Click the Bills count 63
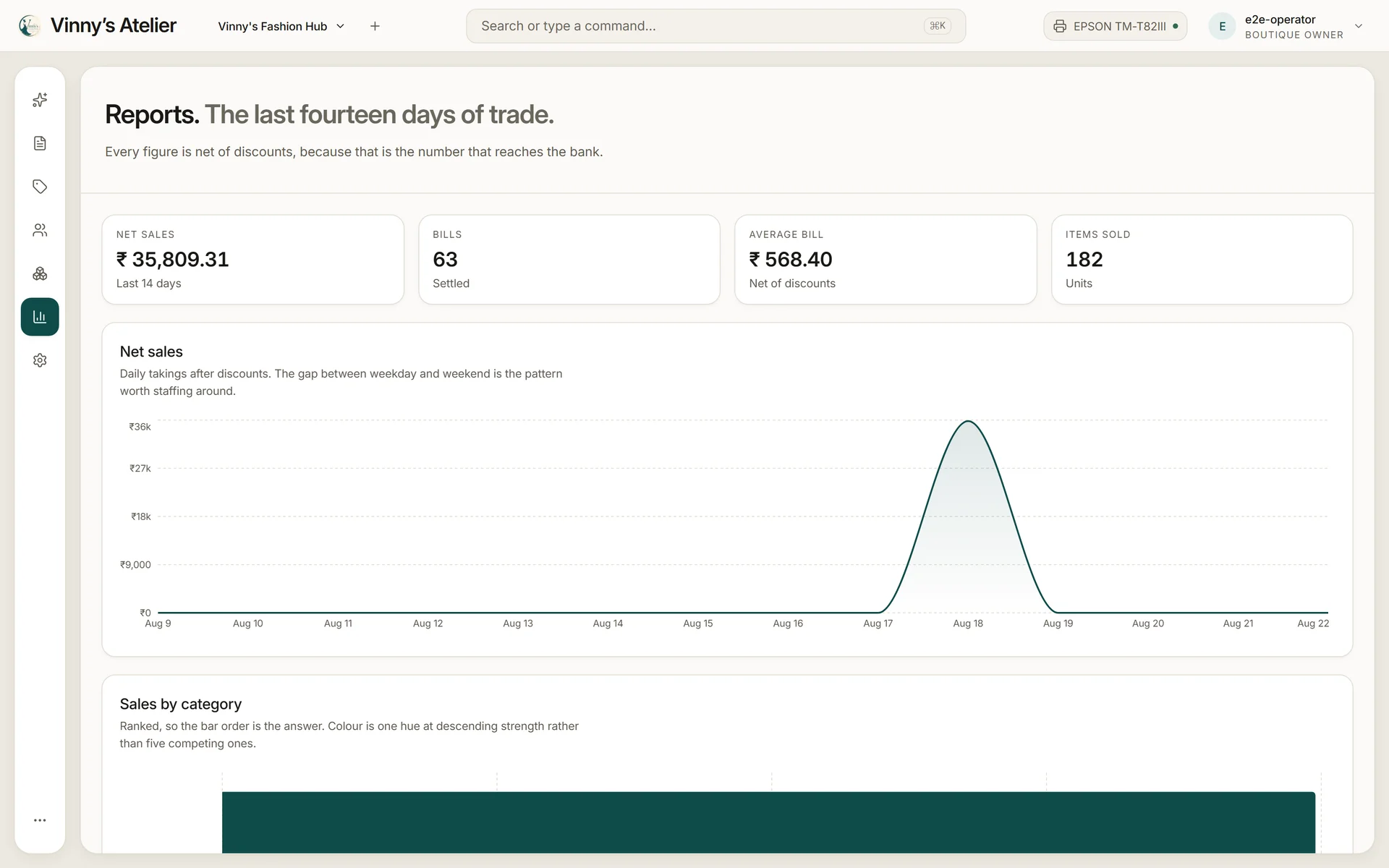This screenshot has width=1389, height=868. click(445, 259)
